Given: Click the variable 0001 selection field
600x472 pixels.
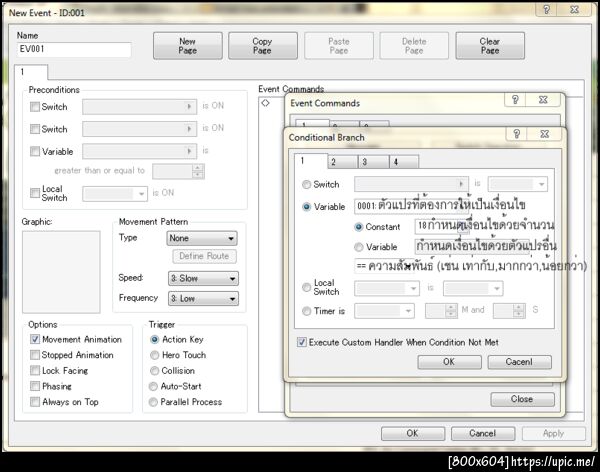Looking at the screenshot, I should pyautogui.click(x=411, y=206).
